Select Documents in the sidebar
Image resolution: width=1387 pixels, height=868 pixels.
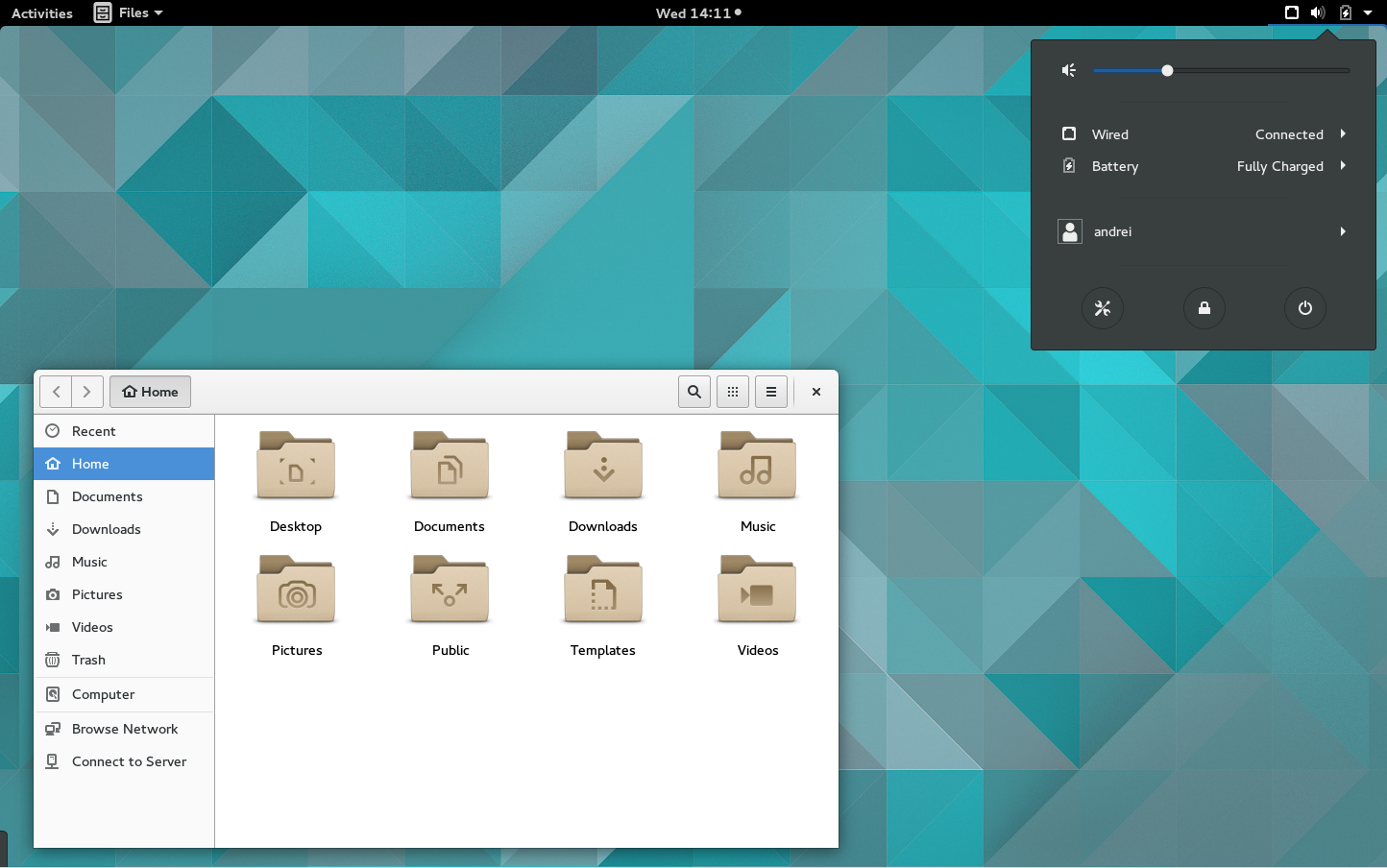[x=124, y=496]
